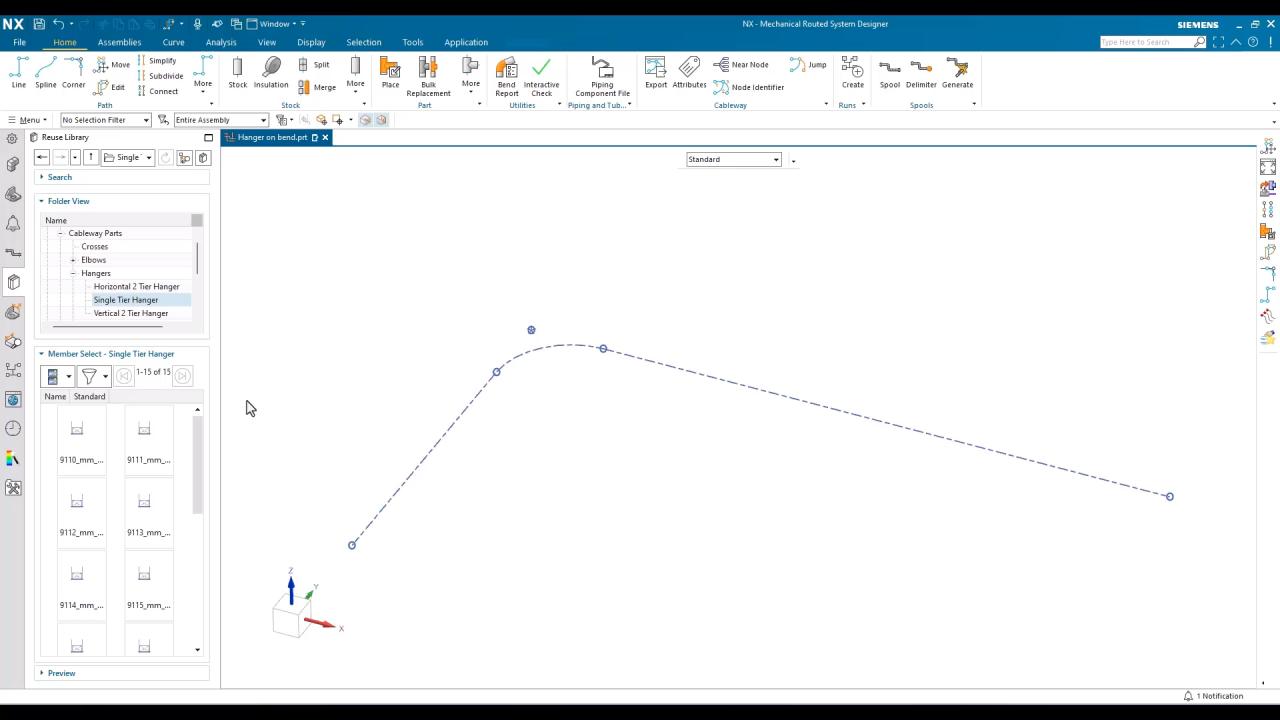Image resolution: width=1280 pixels, height=720 pixels.
Task: Open Bulk Replacement tool
Action: click(428, 76)
